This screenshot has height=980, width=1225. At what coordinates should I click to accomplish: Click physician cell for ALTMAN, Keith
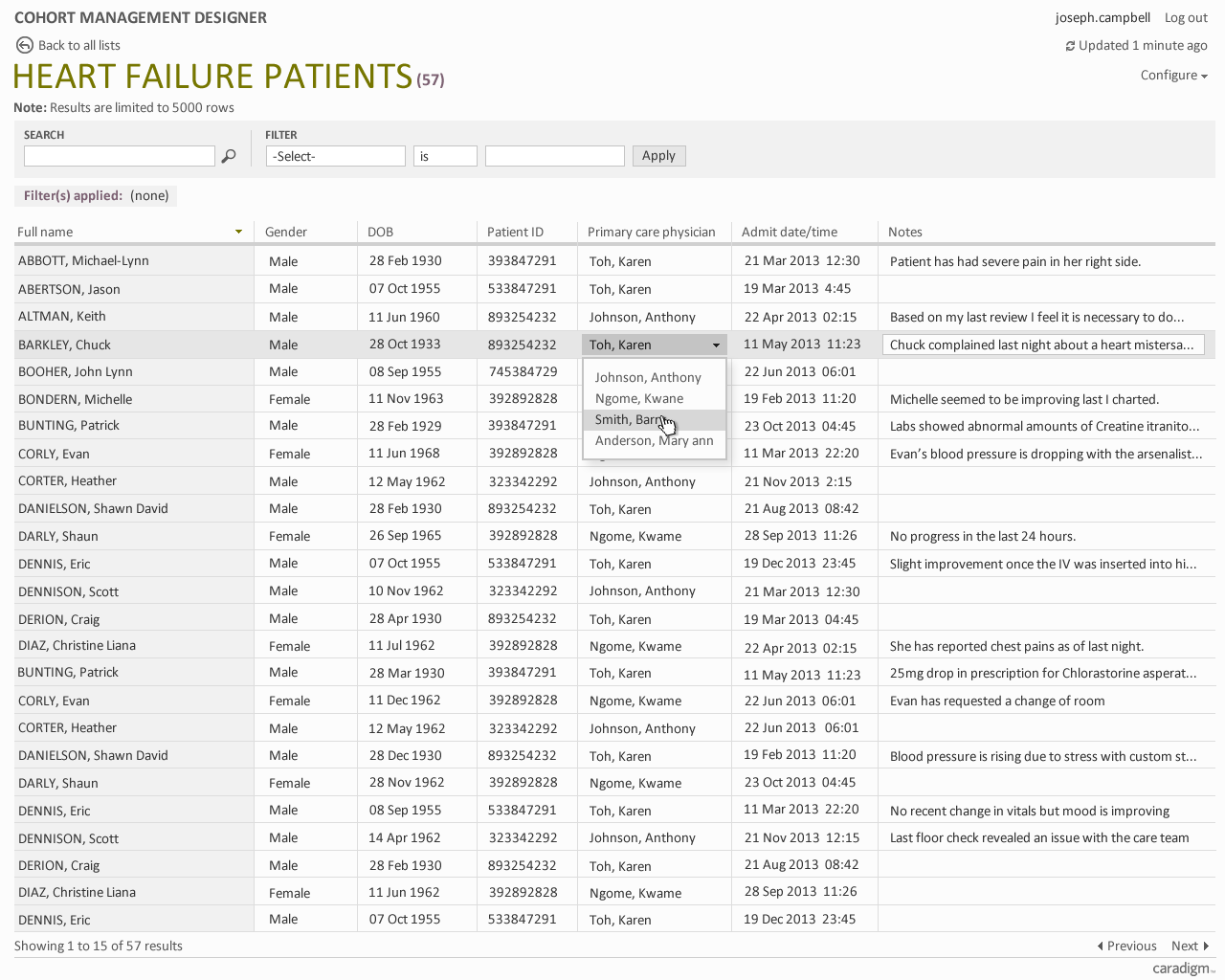(642, 317)
